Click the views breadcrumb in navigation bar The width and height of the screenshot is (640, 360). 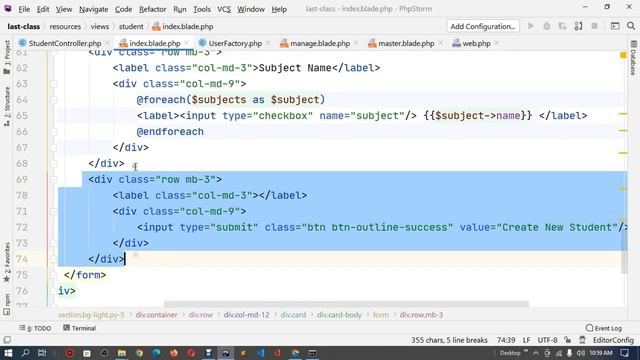point(100,27)
